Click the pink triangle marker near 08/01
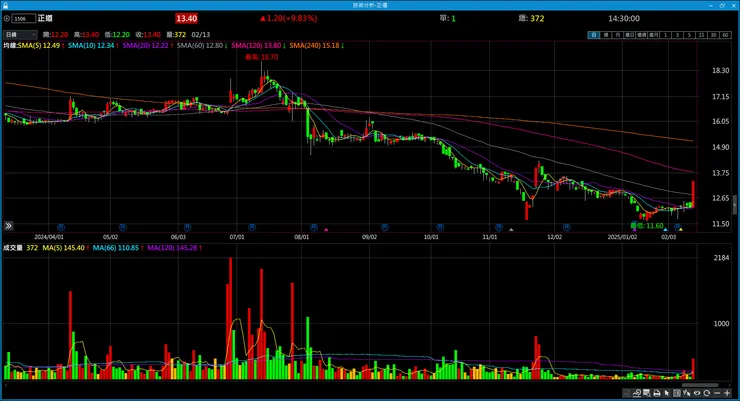The image size is (740, 401). [326, 230]
